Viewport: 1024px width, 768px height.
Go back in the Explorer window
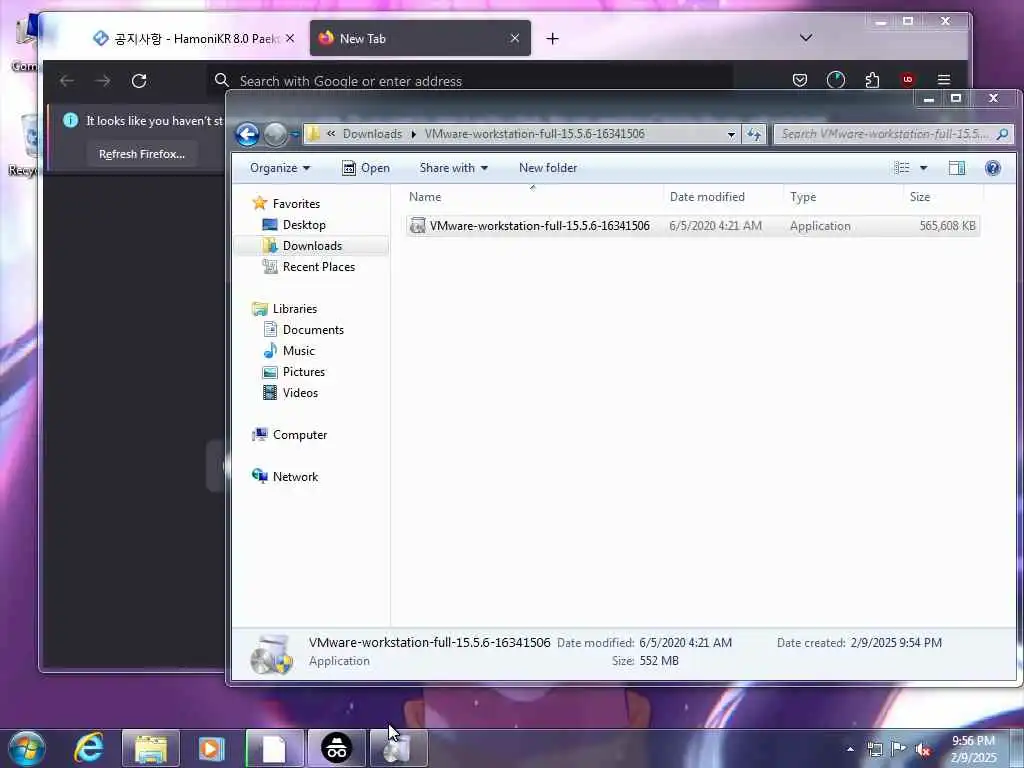pyautogui.click(x=247, y=135)
